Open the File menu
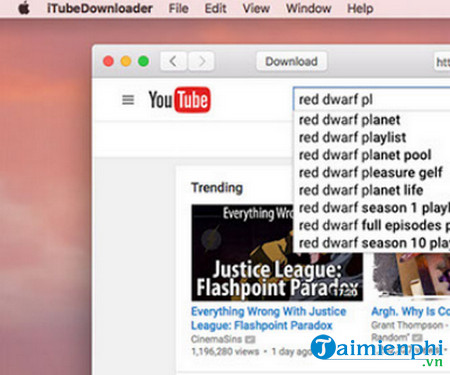 (x=178, y=8)
